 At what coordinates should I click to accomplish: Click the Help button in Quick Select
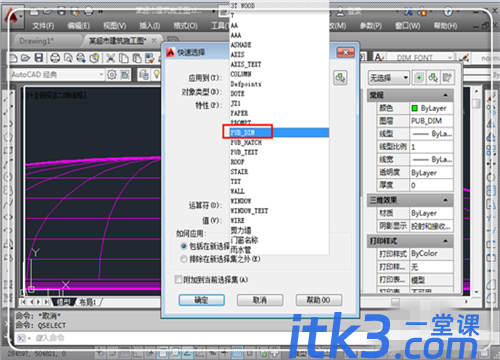tap(319, 300)
